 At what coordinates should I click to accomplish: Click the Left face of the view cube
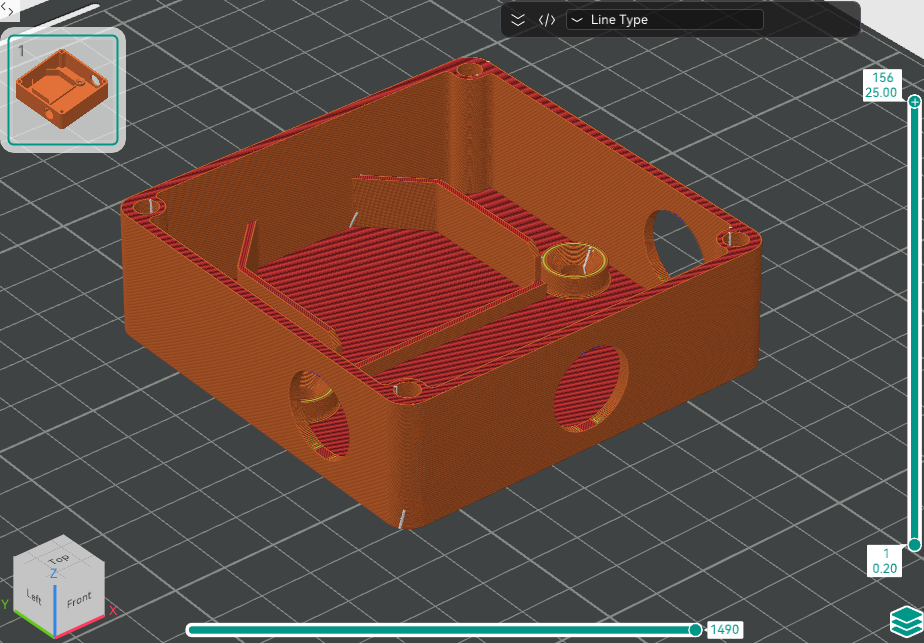click(x=34, y=597)
